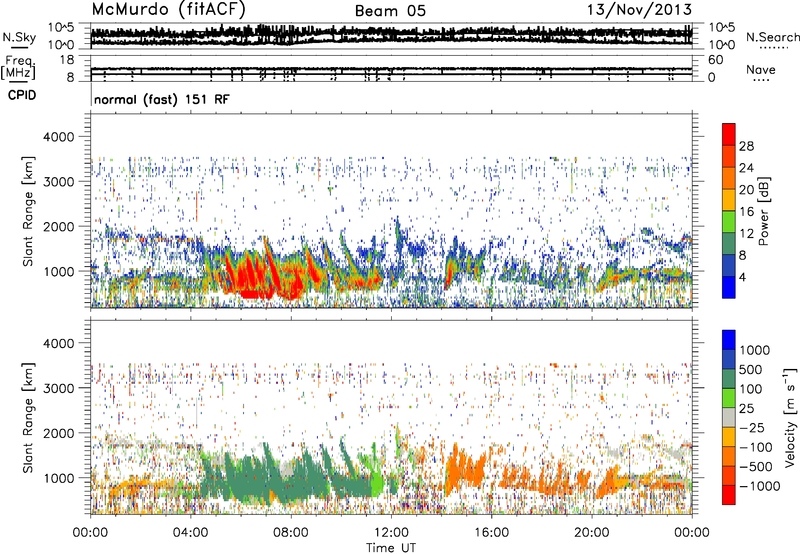
Task: Click the red bottom of Velocity colorbar
Action: (729, 495)
